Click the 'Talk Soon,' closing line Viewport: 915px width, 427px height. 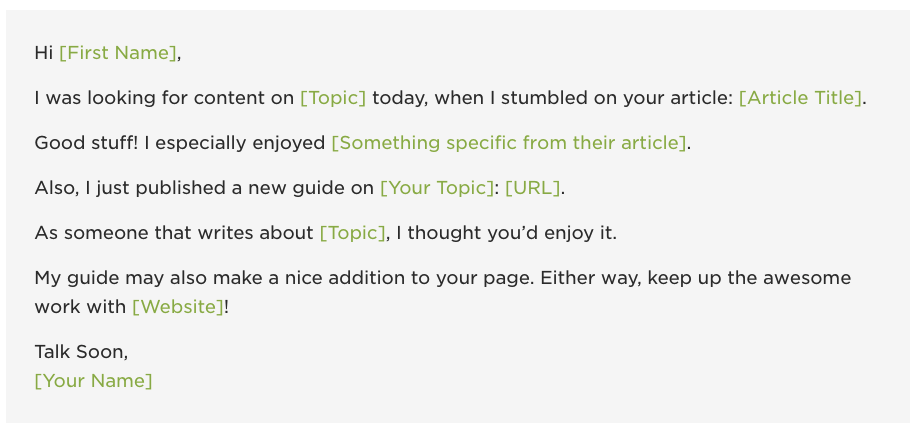pos(81,352)
